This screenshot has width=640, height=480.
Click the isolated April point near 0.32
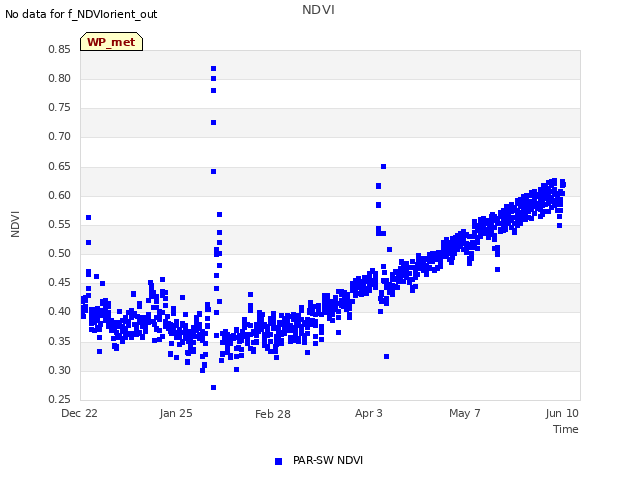(x=387, y=357)
